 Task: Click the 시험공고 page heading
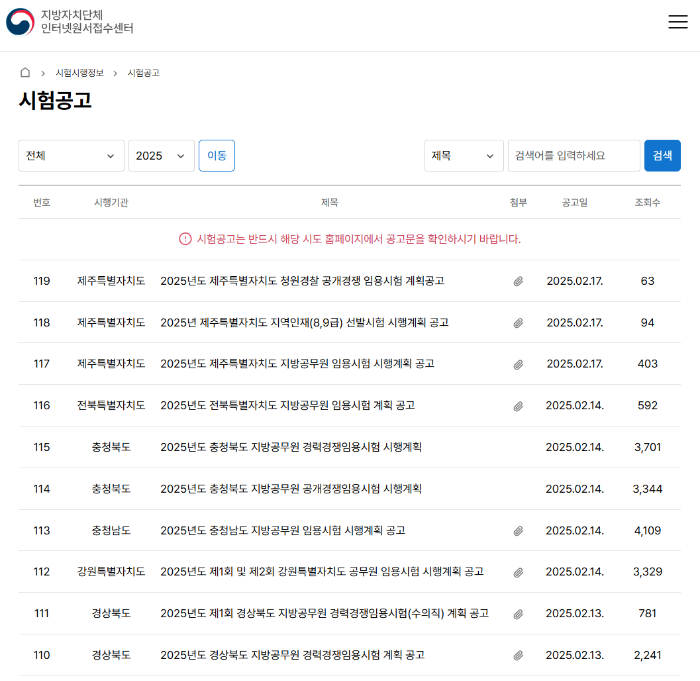[x=55, y=100]
